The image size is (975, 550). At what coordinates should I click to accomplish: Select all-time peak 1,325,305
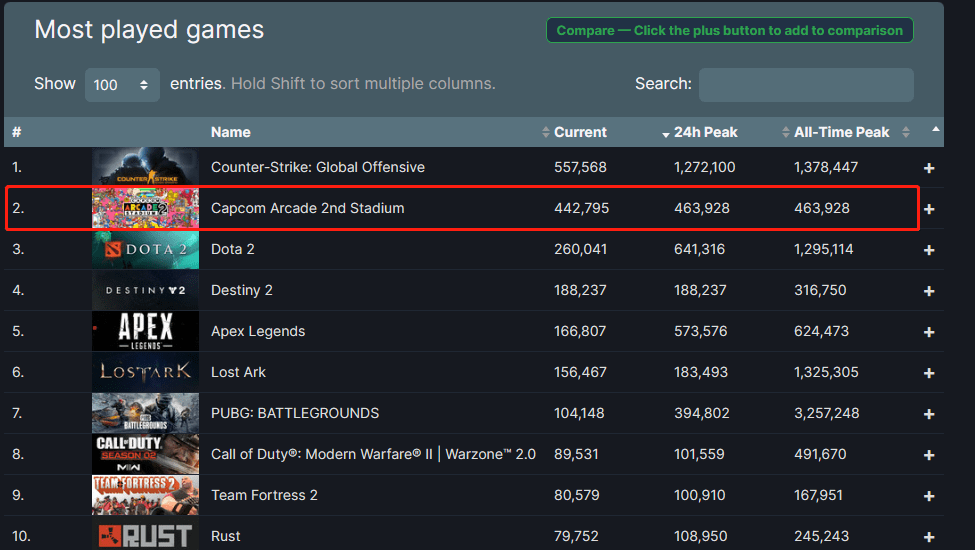tap(826, 372)
